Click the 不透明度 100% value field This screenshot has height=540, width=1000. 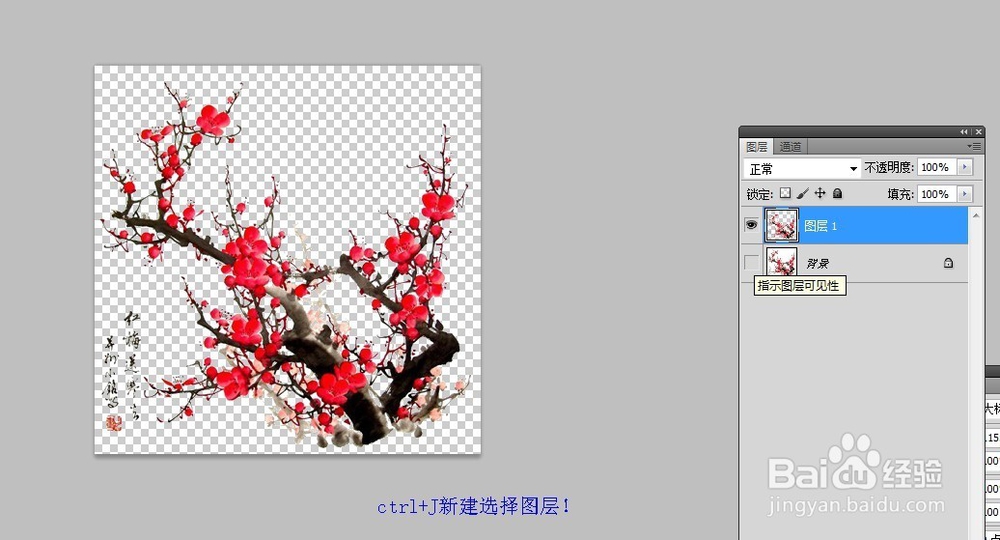pyautogui.click(x=937, y=167)
